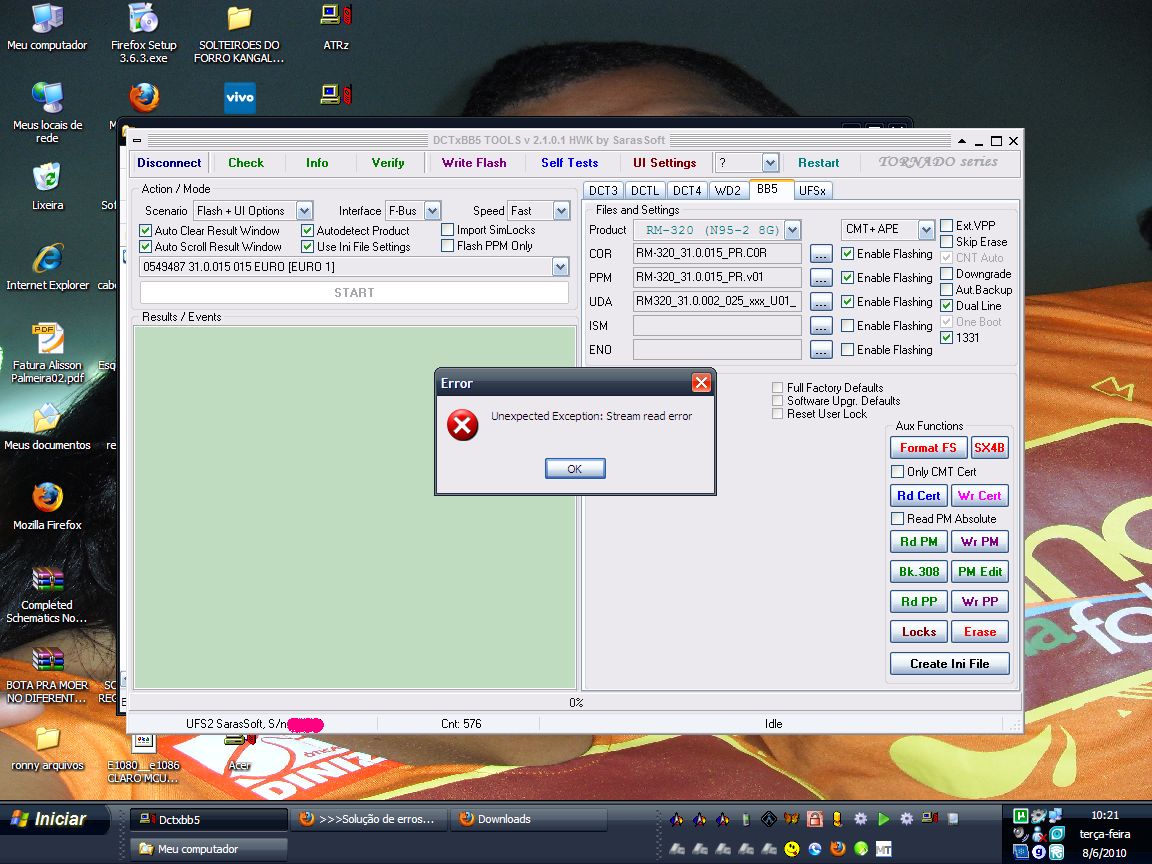Select the Fatura Alisson Palmeira02.pdf file icon
The image size is (1152, 864).
click(x=47, y=353)
